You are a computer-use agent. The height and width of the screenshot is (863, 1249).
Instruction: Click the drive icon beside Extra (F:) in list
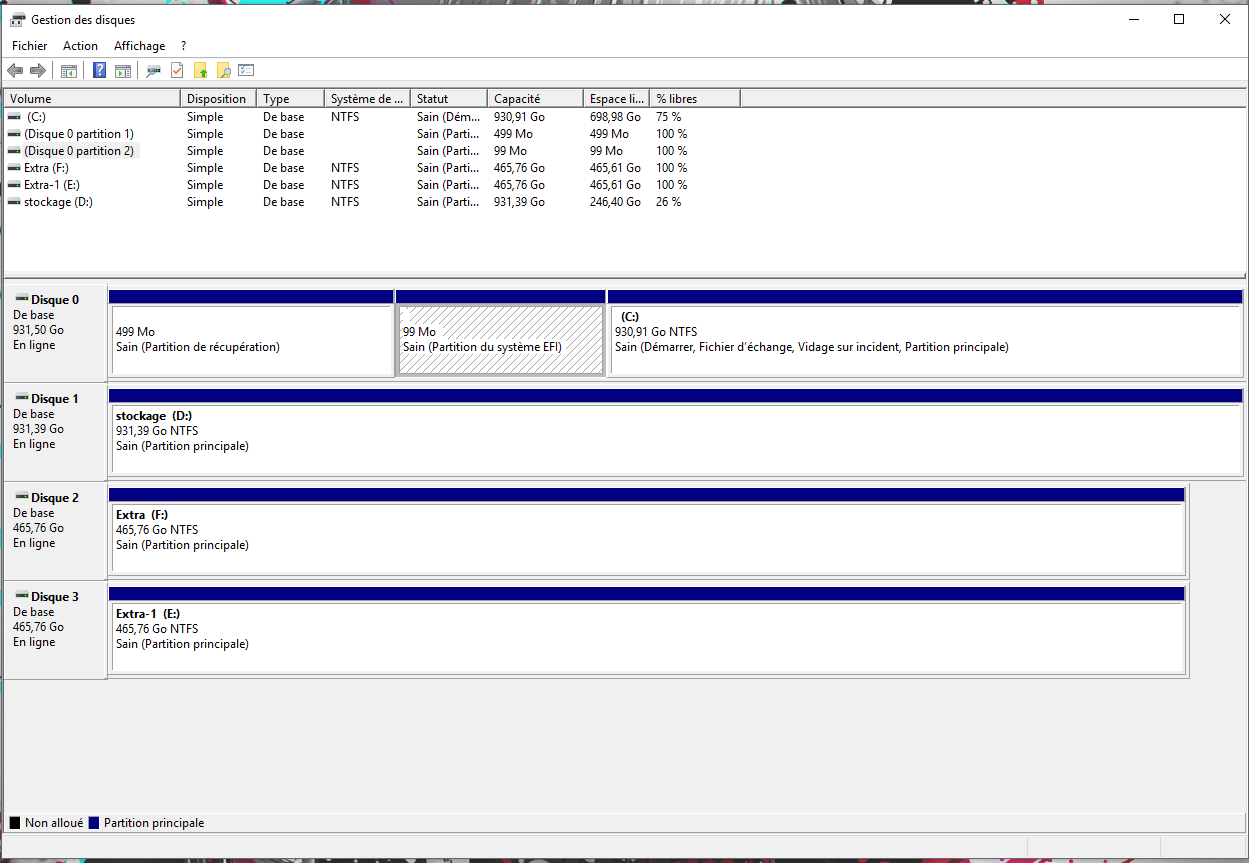pos(14,168)
